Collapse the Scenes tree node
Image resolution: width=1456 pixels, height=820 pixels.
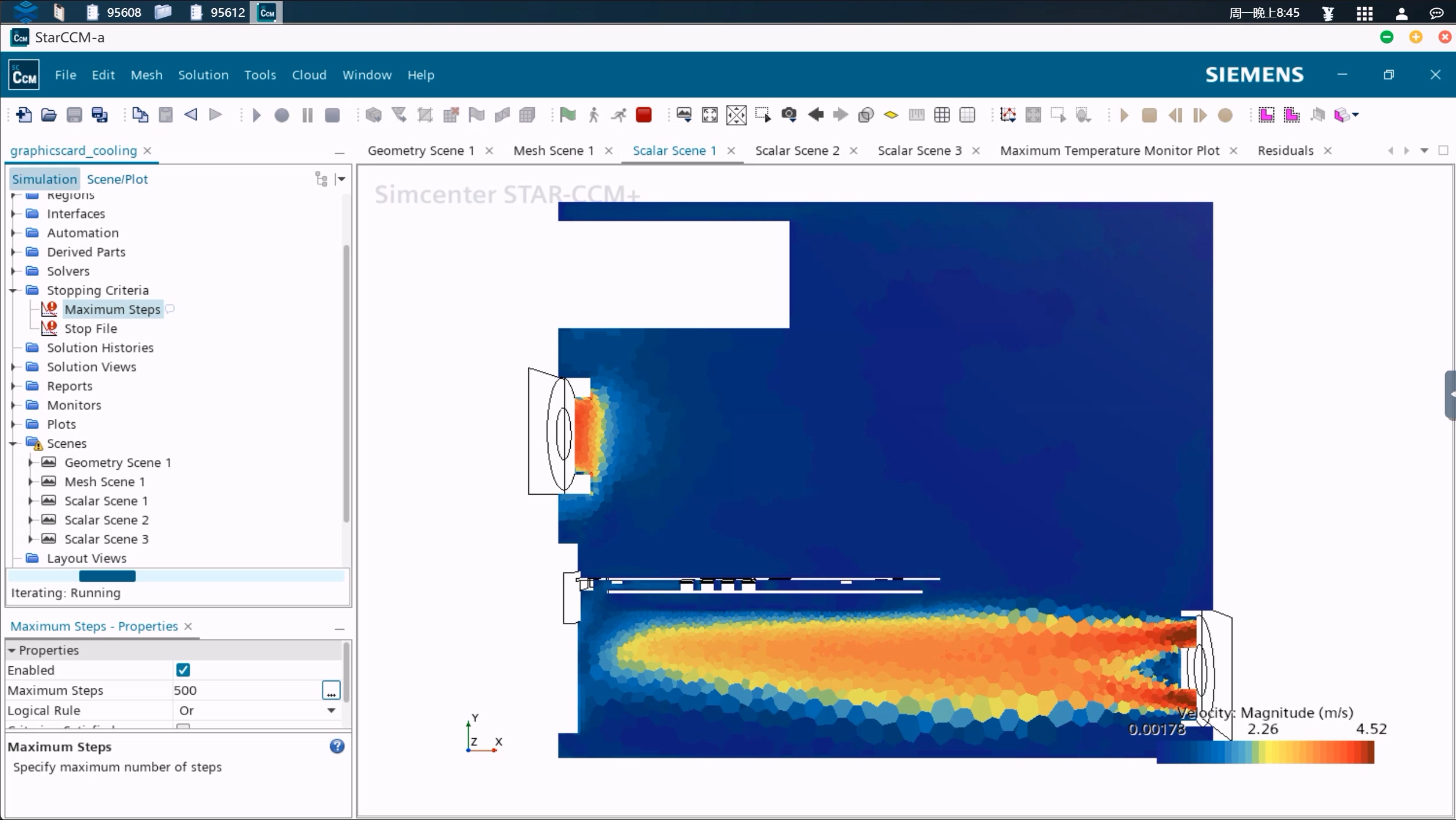13,443
